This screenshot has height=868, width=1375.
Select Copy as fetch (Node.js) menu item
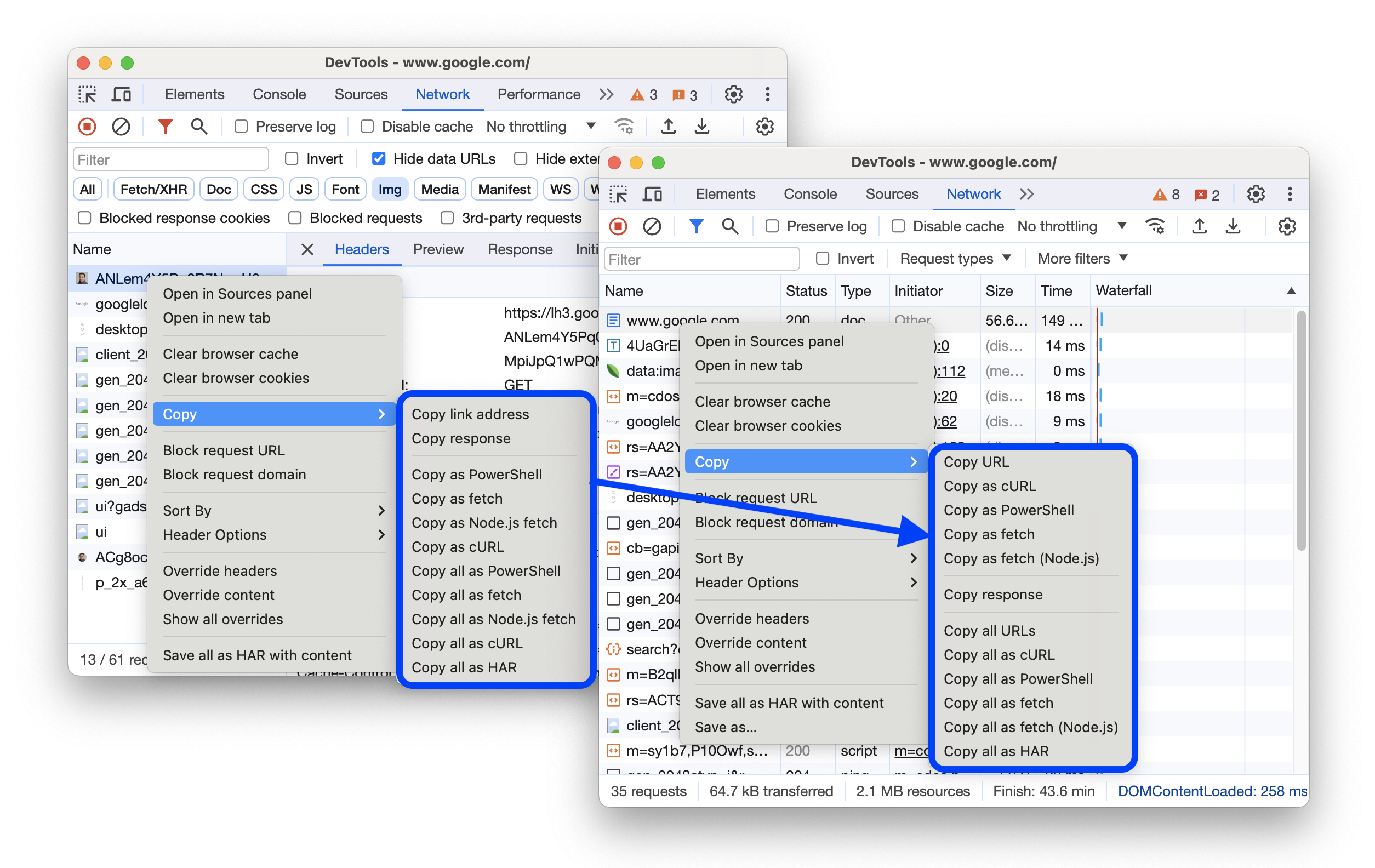point(1022,558)
